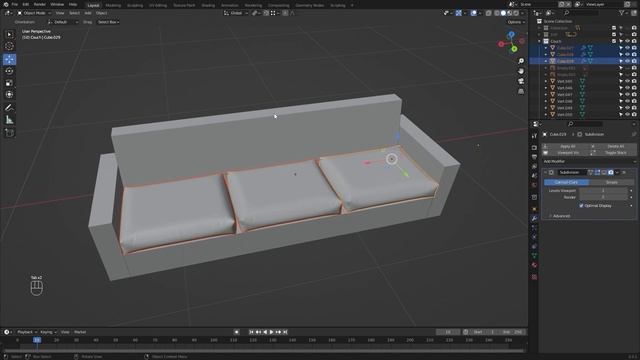The width and height of the screenshot is (640, 360).
Task: Open the View Layer properties tab
Action: (x=534, y=167)
